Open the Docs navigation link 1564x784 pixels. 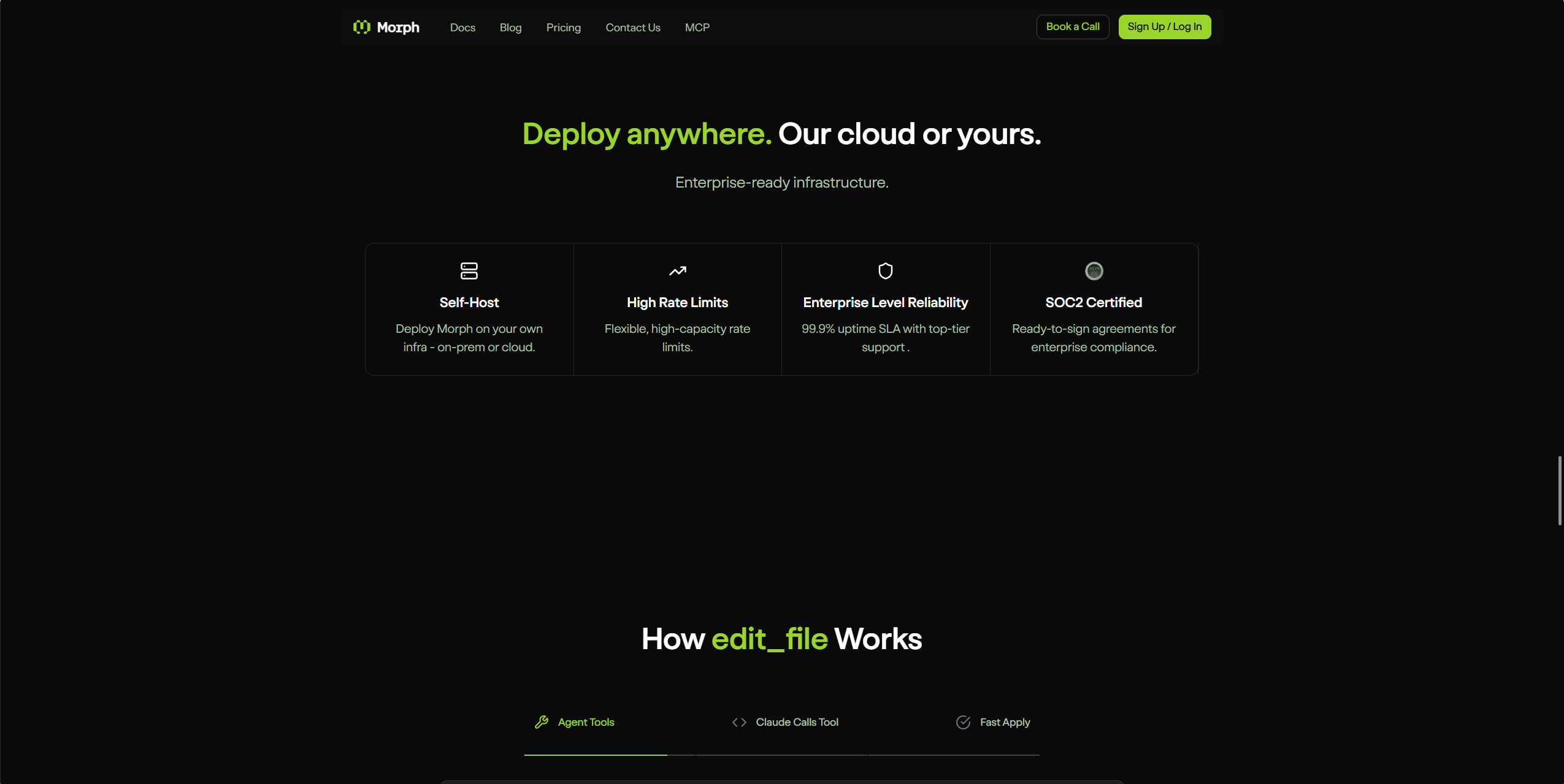462,28
